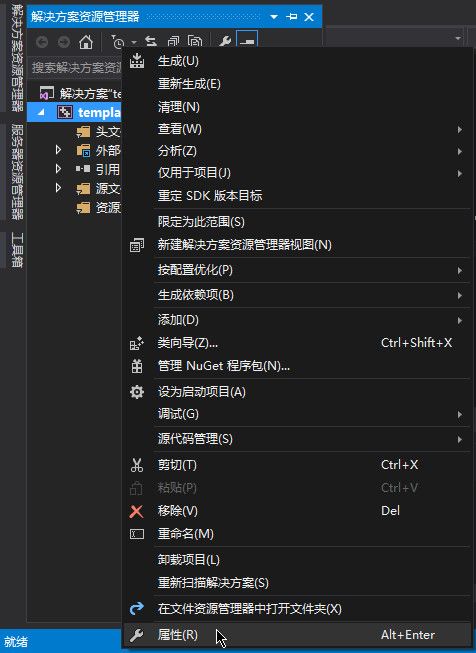476x653 pixels.
Task: Click the search solution explorer field
Action: pyautogui.click(x=76, y=67)
